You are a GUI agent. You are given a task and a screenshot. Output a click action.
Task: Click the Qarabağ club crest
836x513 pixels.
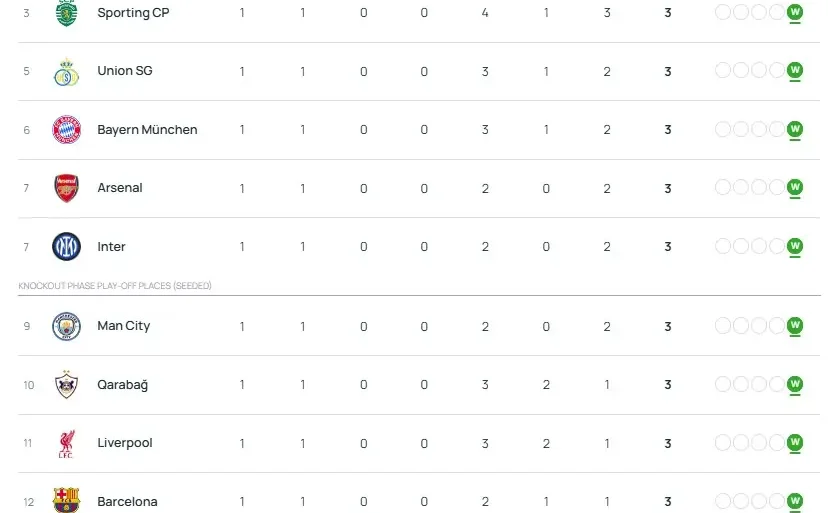[66, 385]
